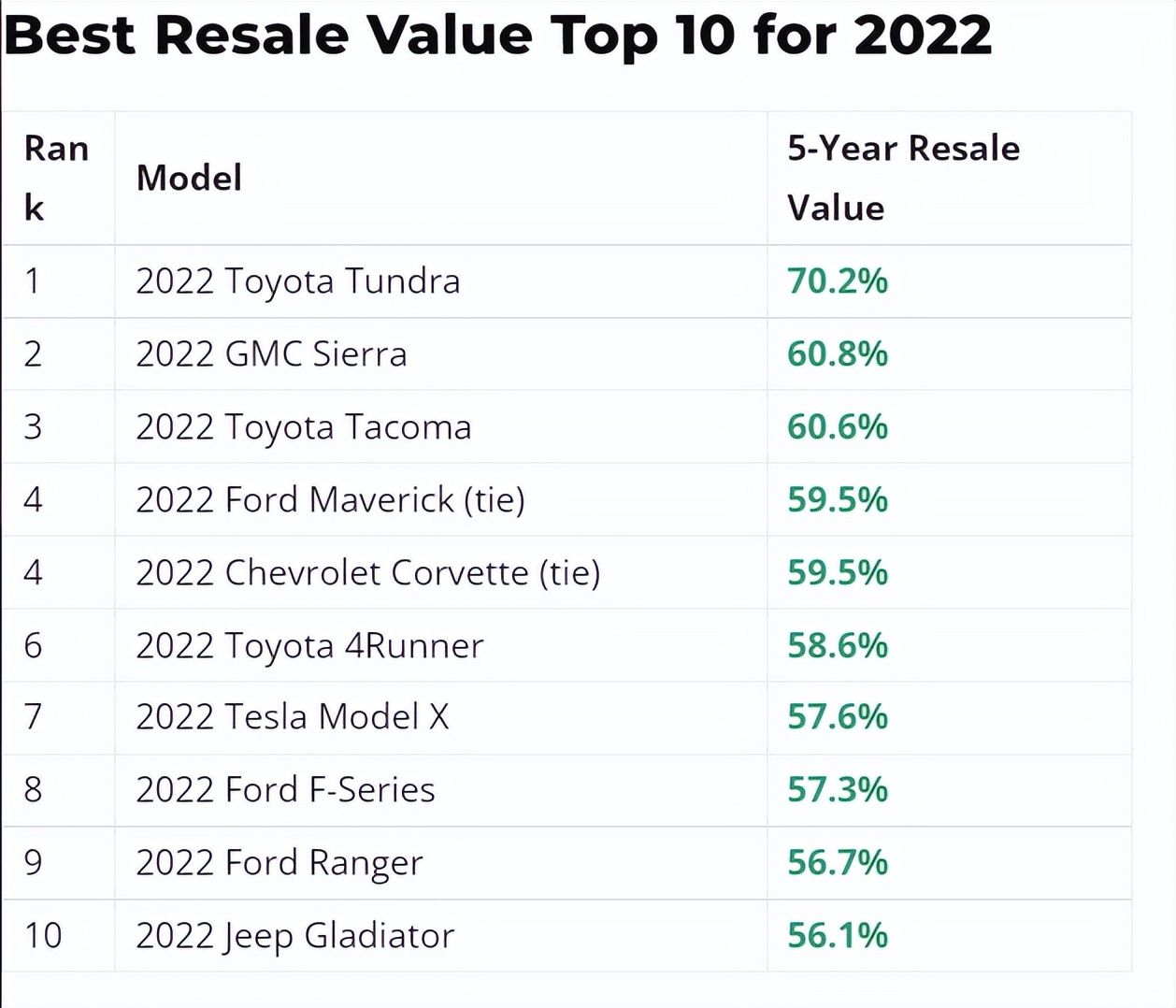Click the 'Best Resale Value Top 10' title
This screenshot has width=1176, height=1008.
[x=497, y=36]
